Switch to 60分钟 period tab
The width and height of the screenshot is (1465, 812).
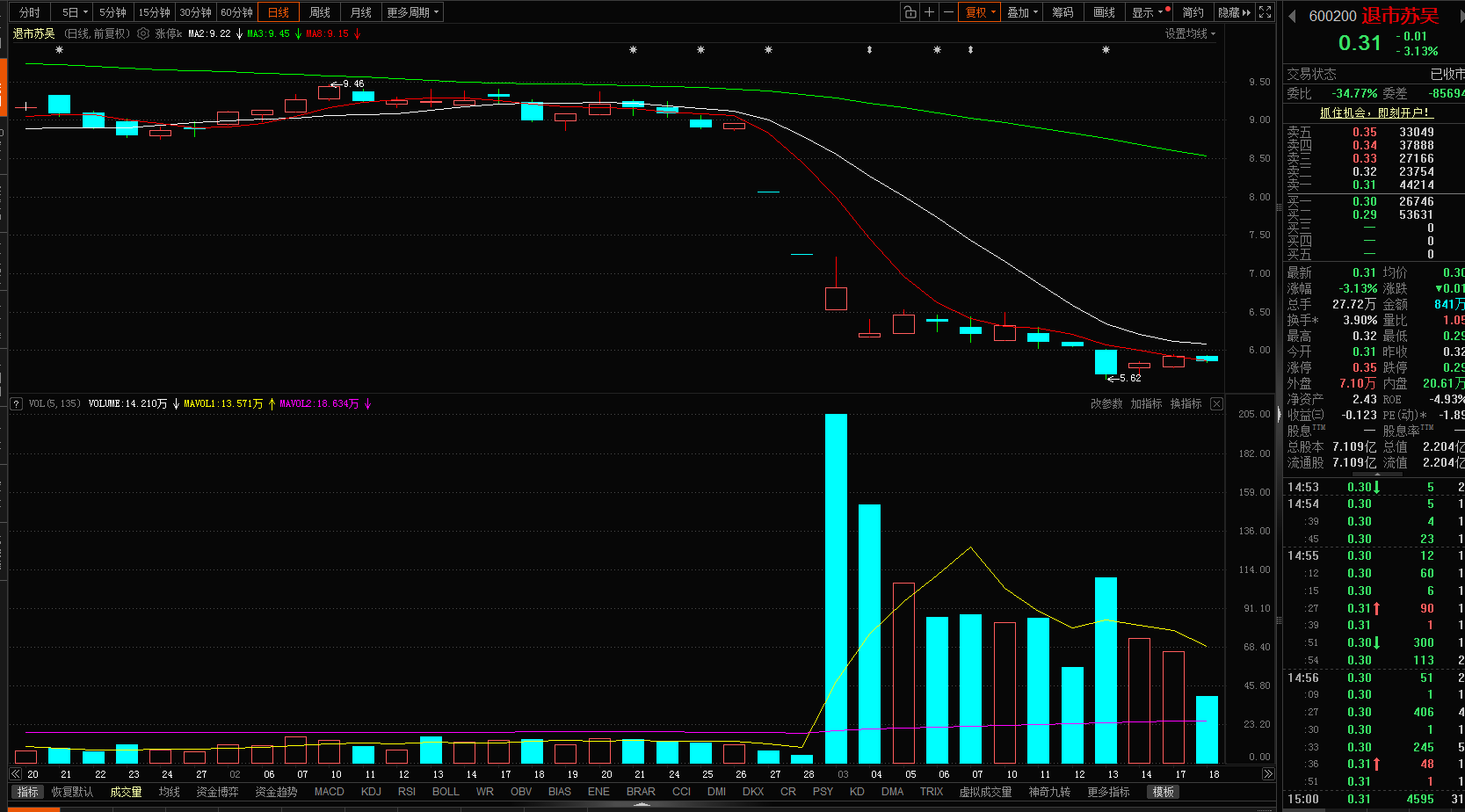236,12
